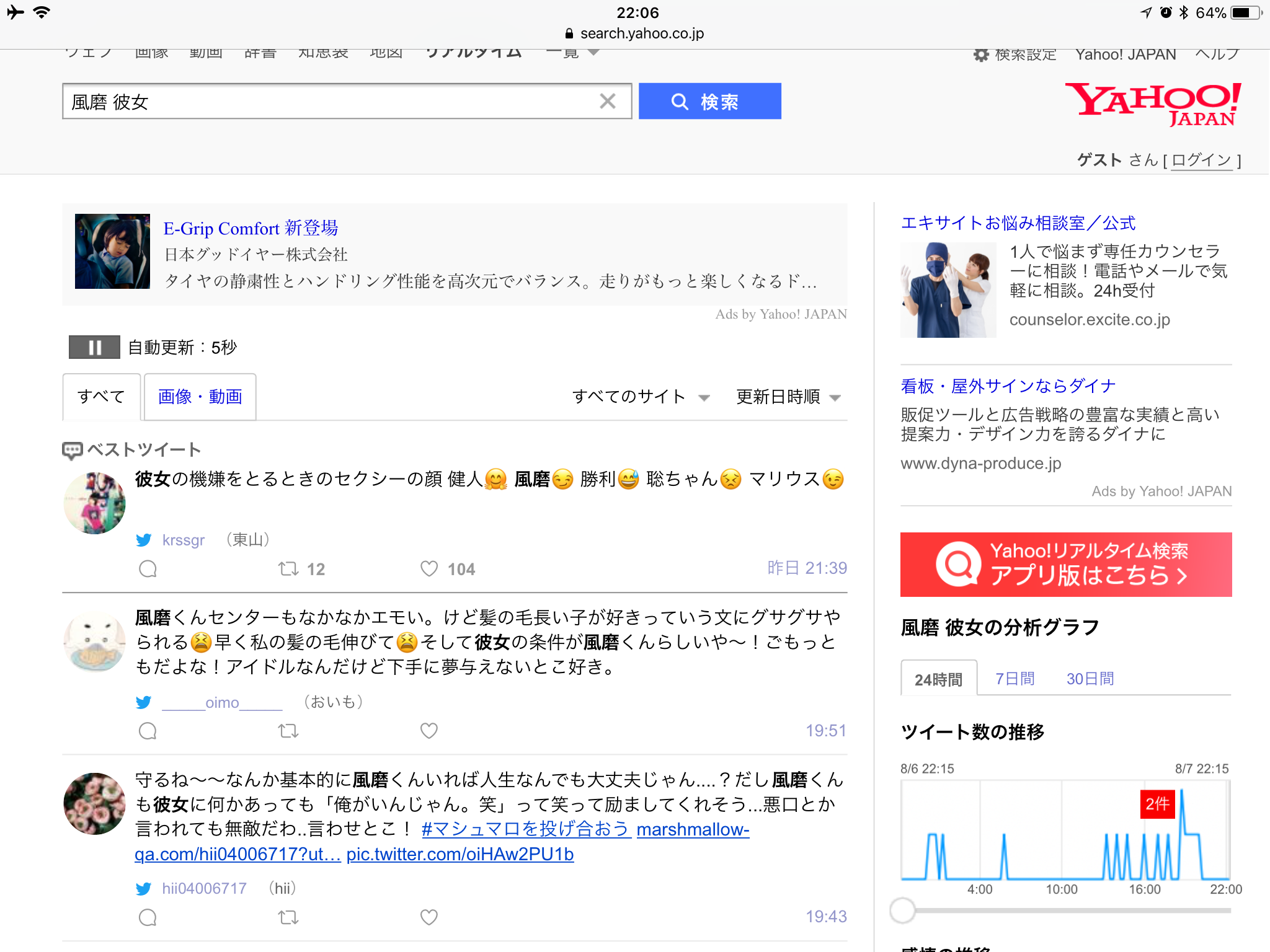Click the Twitter bird icon beside krssgr
Screen dimensions: 1270x952
(x=144, y=540)
